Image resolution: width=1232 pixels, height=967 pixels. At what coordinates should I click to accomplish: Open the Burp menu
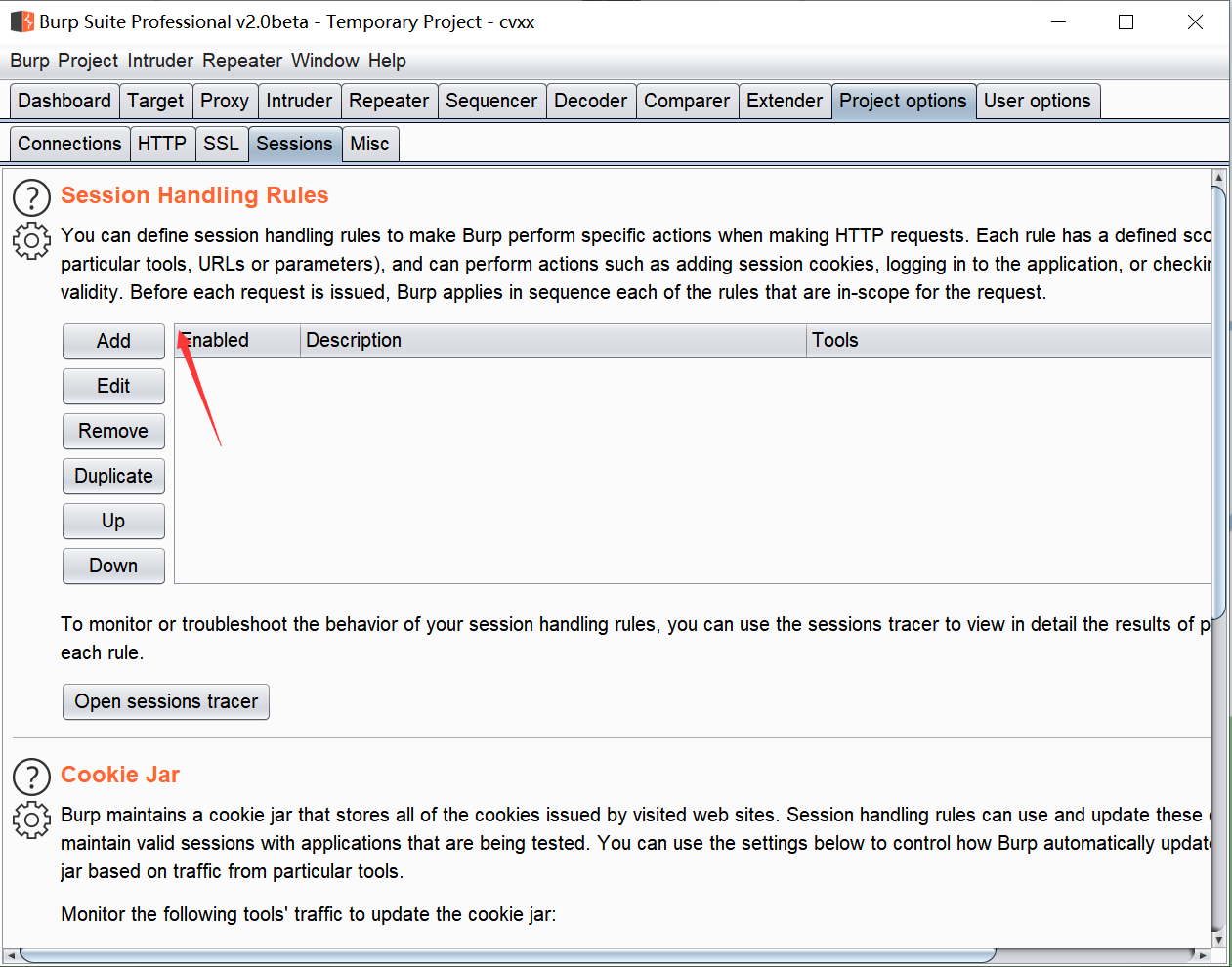coord(29,61)
